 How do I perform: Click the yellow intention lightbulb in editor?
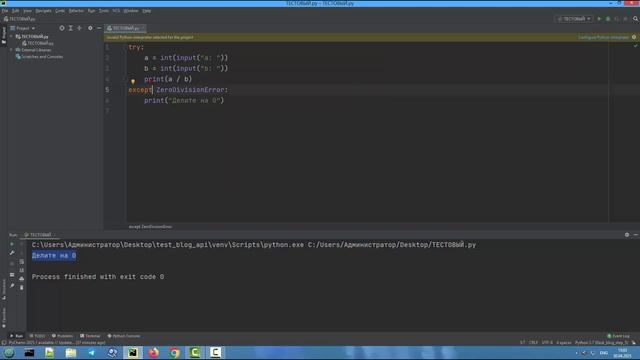[x=133, y=81]
